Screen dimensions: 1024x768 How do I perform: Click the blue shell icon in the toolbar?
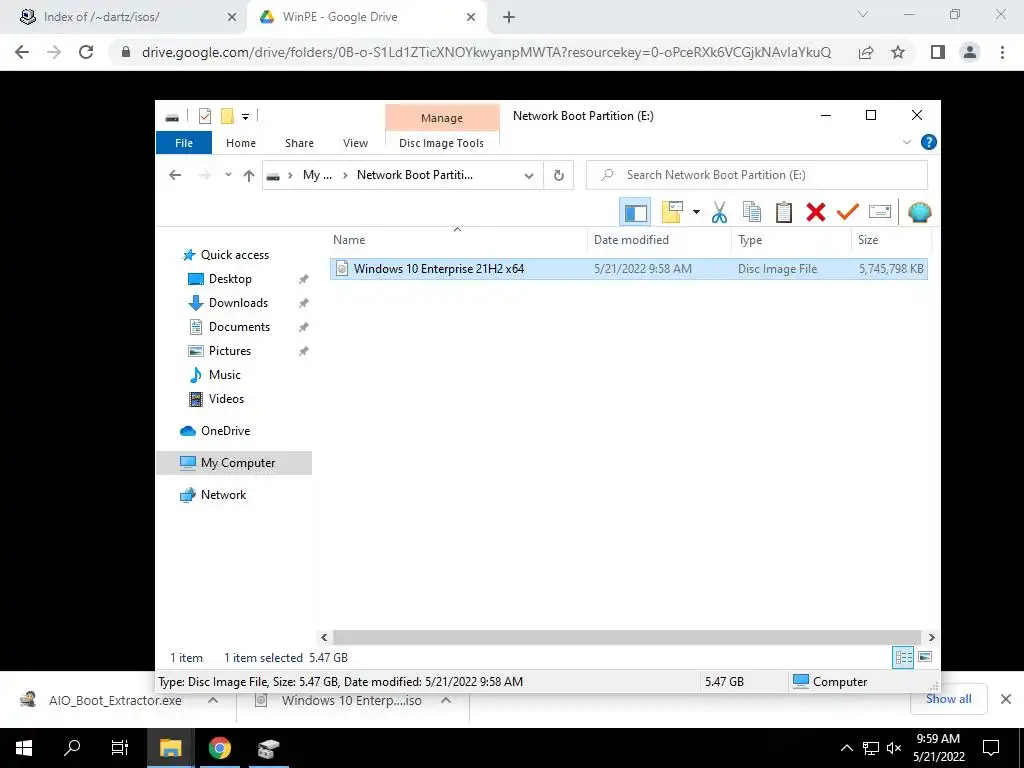[x=920, y=212]
